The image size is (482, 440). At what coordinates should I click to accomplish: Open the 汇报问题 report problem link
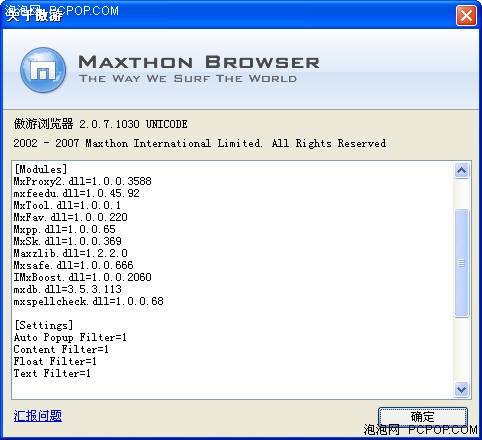click(38, 416)
